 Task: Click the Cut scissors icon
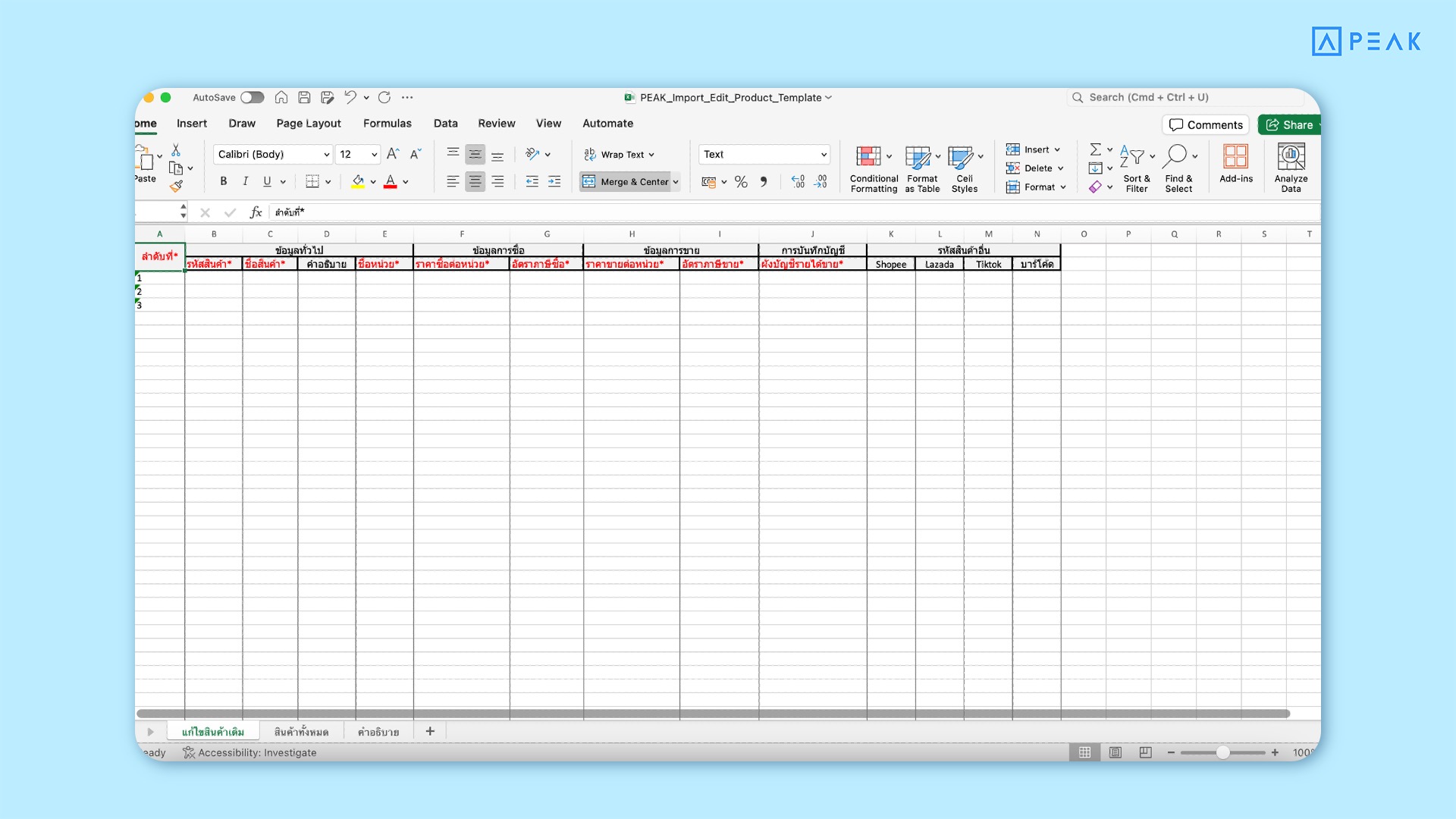coord(176,150)
